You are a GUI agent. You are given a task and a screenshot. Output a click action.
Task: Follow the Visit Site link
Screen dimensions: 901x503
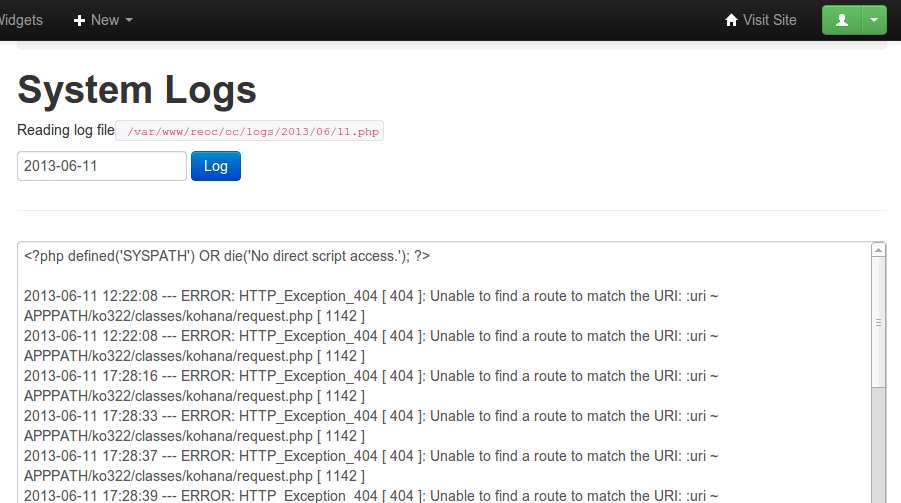point(769,20)
